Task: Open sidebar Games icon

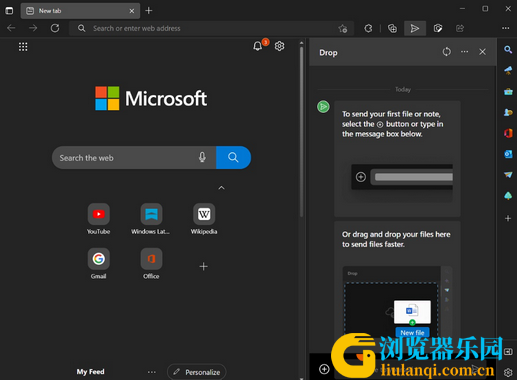Action: point(508,112)
